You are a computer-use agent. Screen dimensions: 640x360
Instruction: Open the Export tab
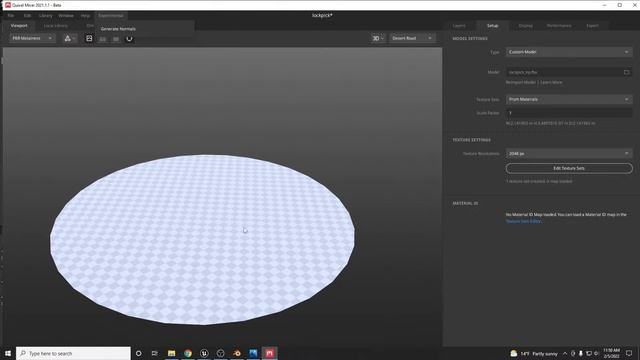(x=592, y=26)
